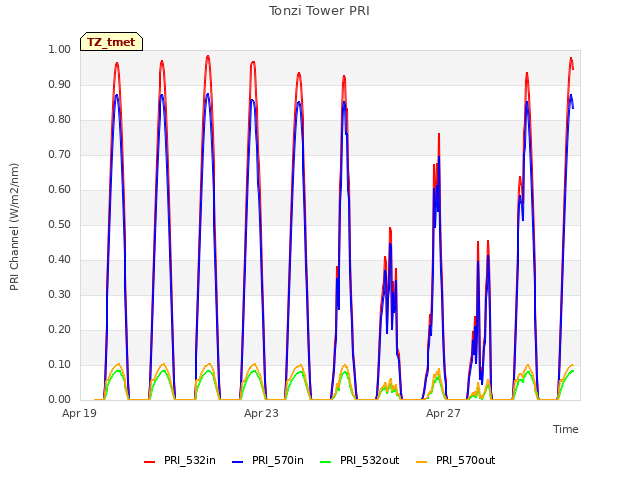640x480 pixels.
Task: Click the 0.70 y-axis tick label
Action: coord(60,154)
